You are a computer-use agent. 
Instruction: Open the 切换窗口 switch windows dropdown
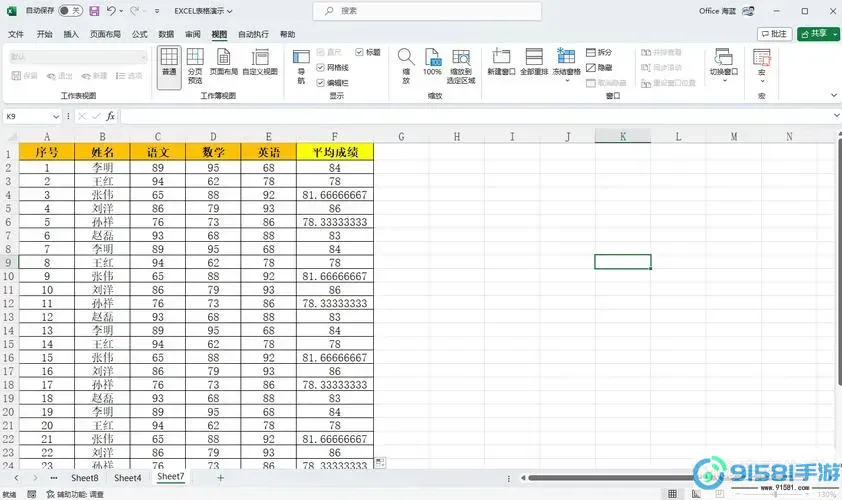pos(723,81)
